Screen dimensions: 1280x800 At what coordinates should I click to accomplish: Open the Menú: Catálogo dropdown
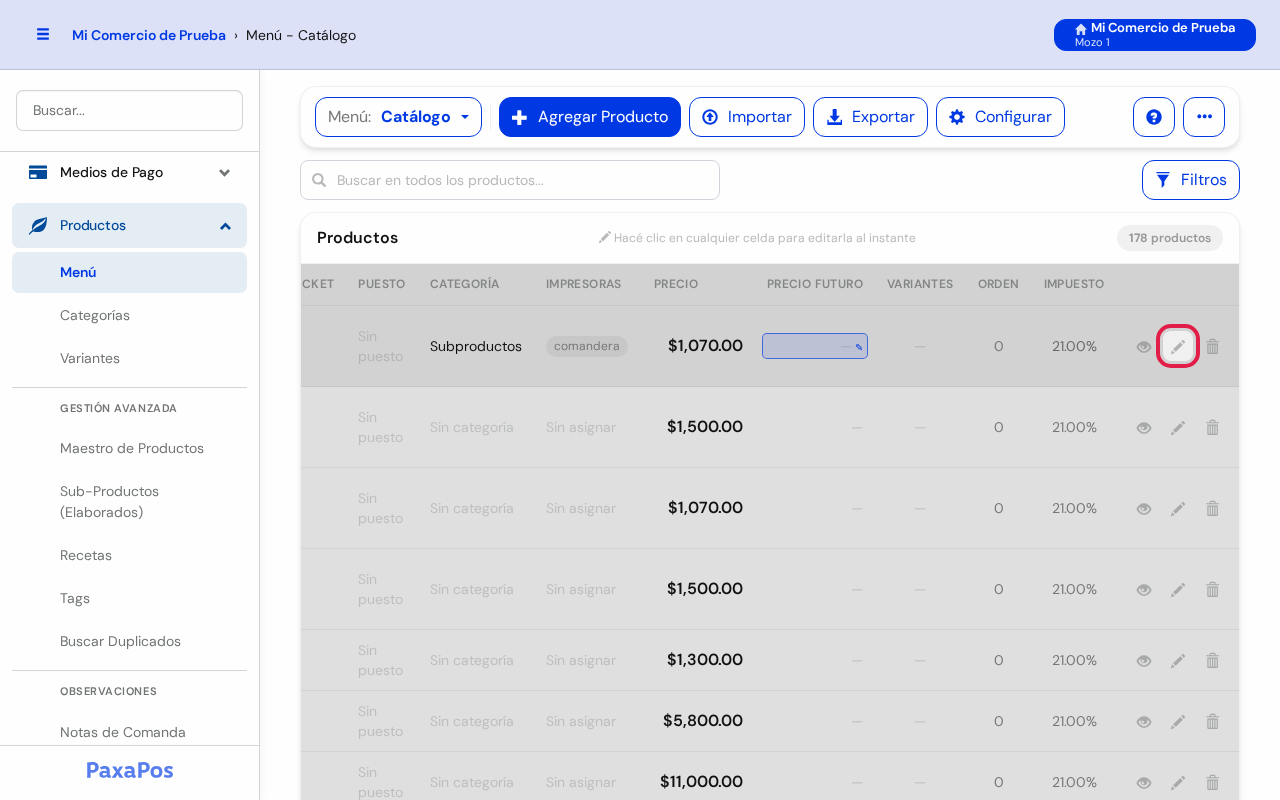398,117
